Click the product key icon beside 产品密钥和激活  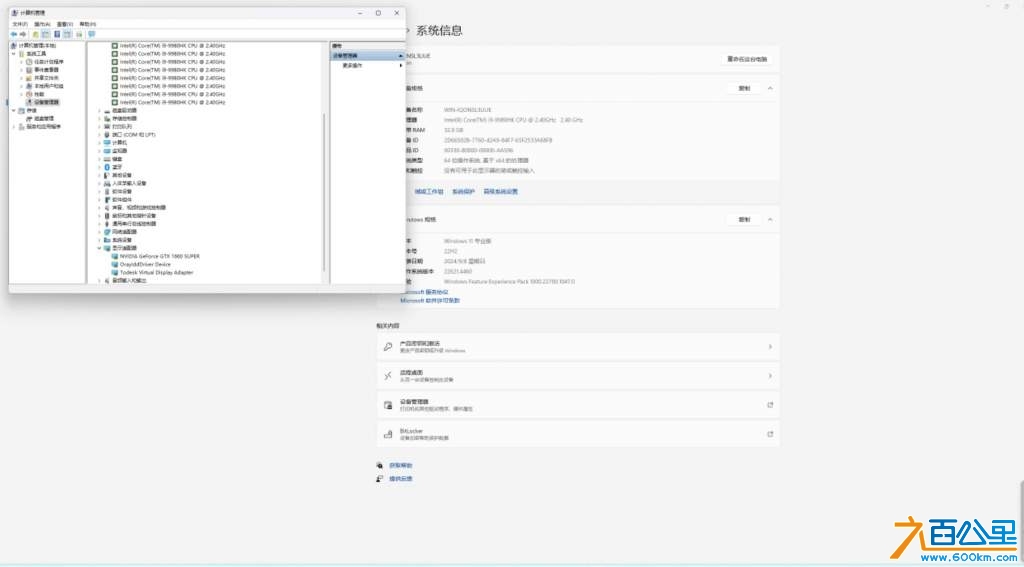tap(388, 347)
